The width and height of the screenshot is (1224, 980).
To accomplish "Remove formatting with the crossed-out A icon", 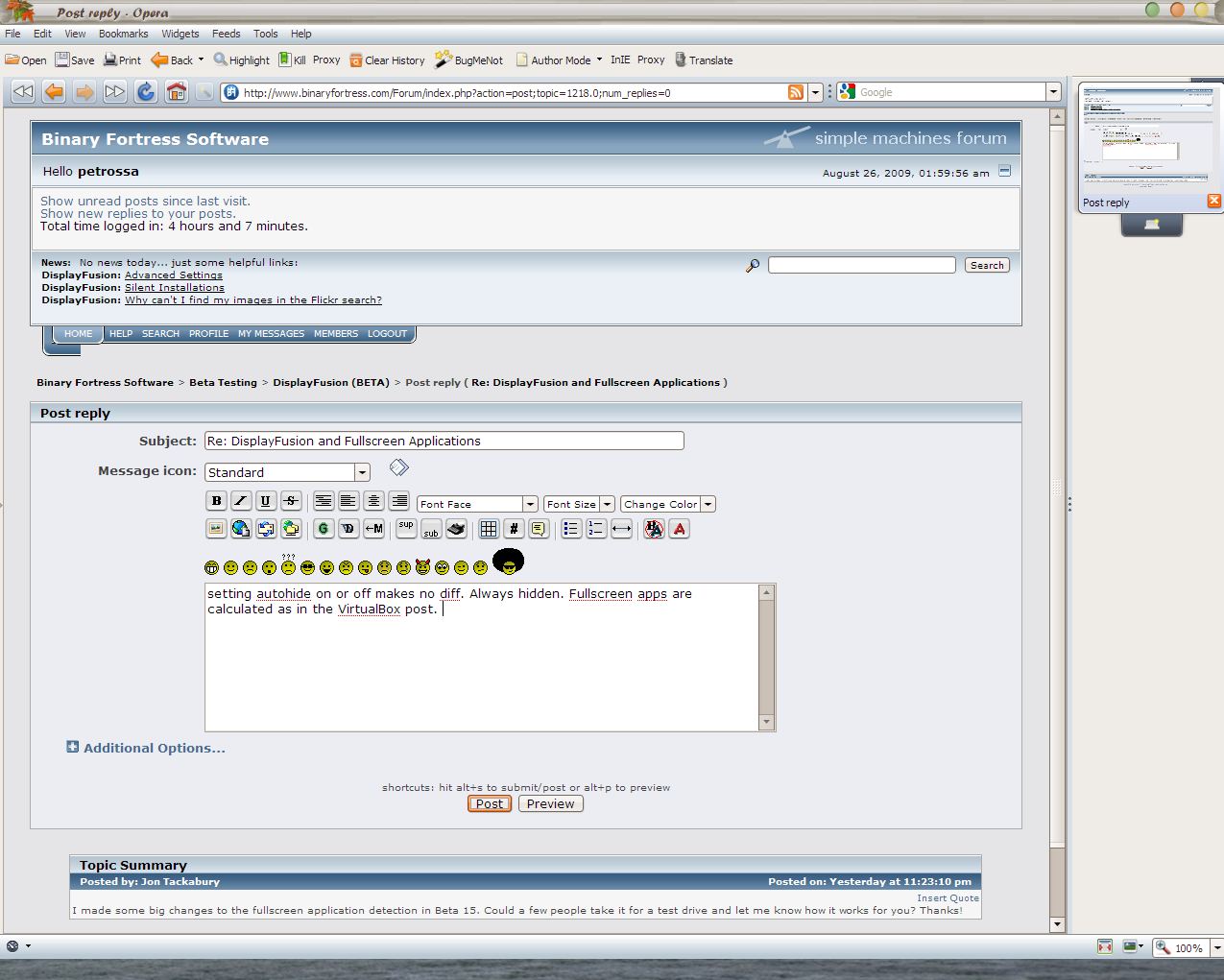I will point(654,528).
